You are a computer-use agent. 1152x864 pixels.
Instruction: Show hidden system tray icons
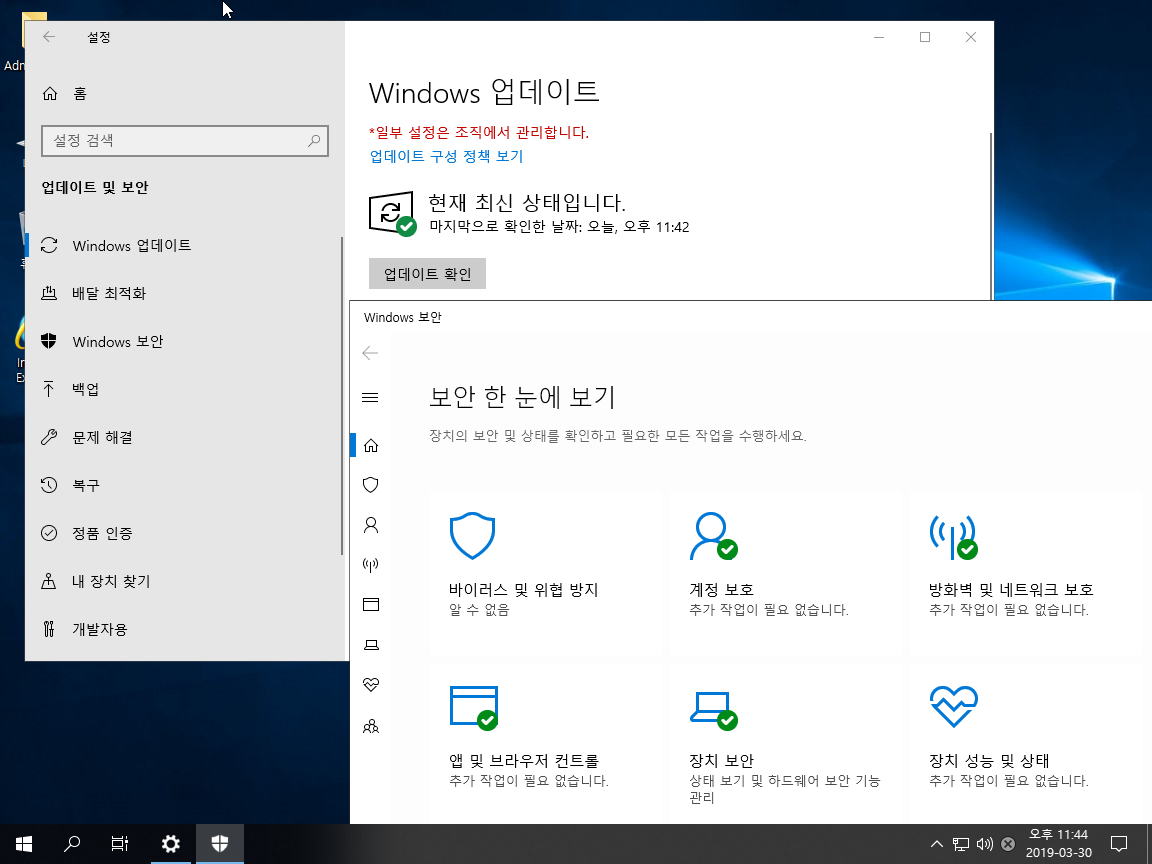[x=937, y=844]
